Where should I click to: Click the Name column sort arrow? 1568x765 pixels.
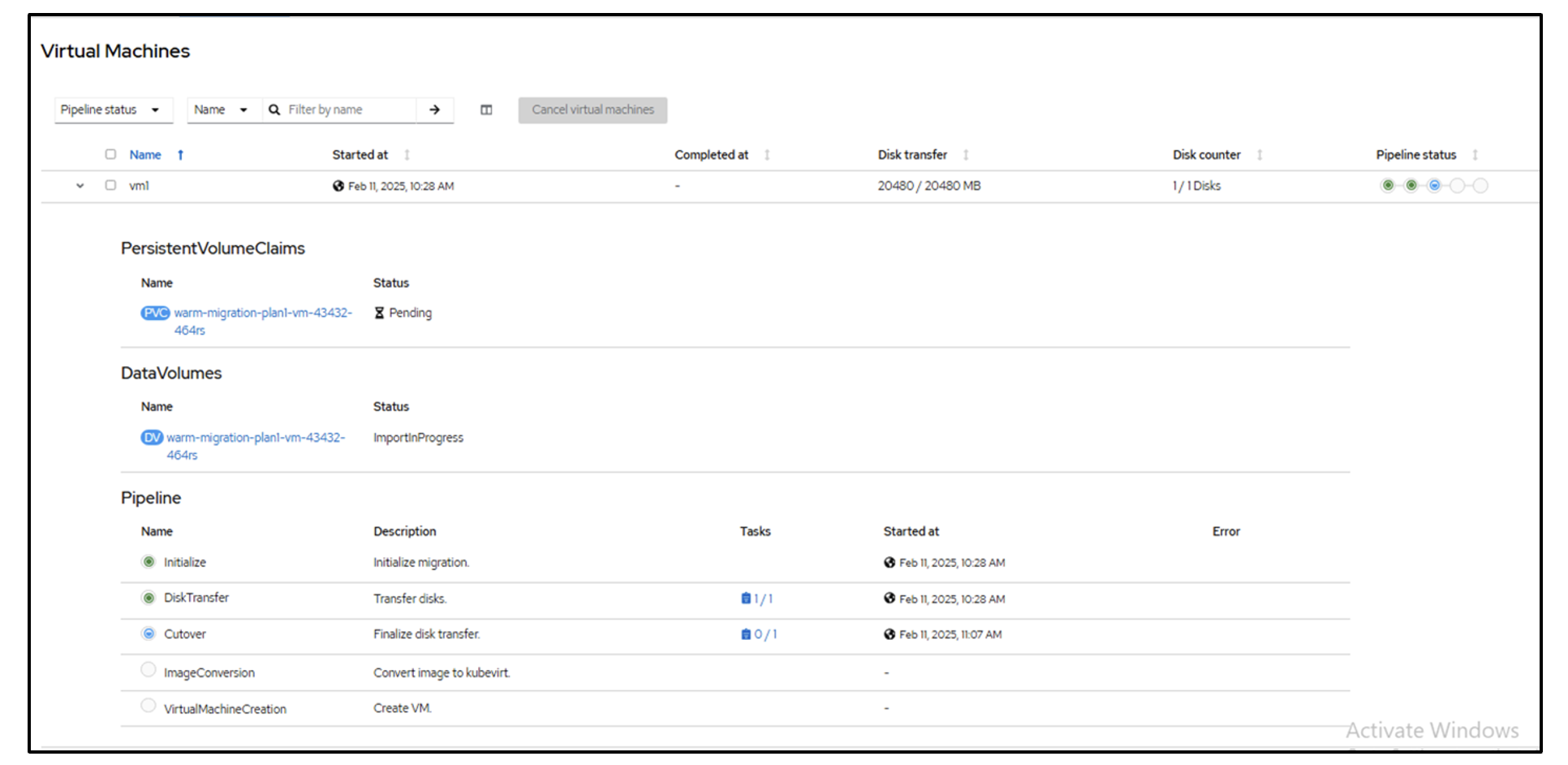pyautogui.click(x=180, y=155)
